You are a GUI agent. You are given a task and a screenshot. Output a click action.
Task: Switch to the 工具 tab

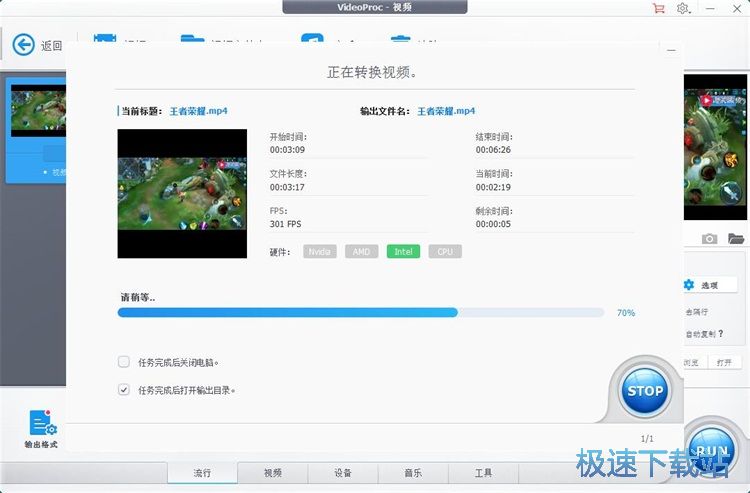click(x=484, y=473)
